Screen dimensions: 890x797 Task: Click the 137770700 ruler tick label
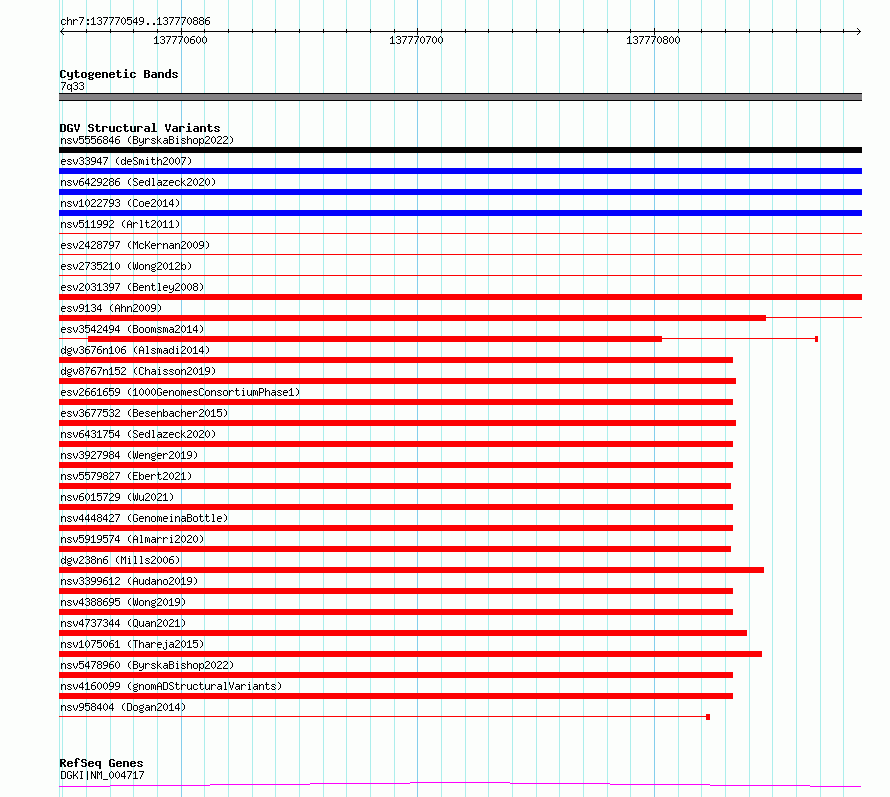click(x=416, y=40)
